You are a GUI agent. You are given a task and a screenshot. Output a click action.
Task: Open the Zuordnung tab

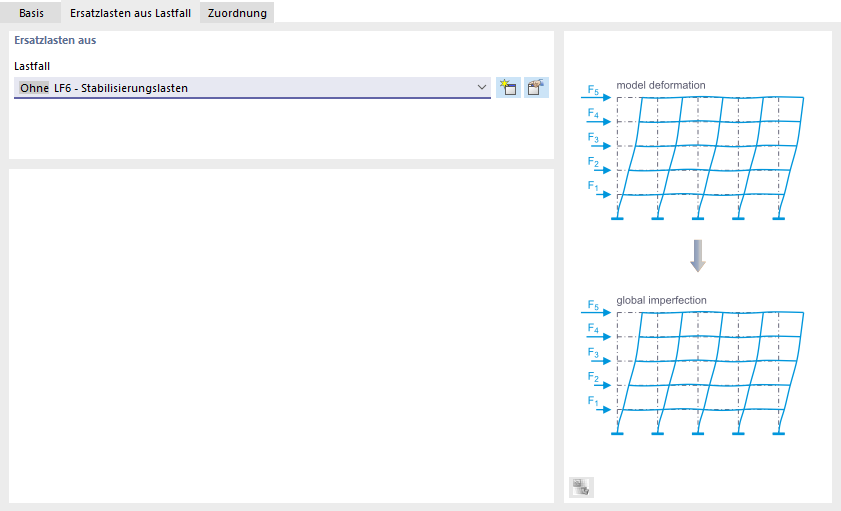pyautogui.click(x=237, y=13)
